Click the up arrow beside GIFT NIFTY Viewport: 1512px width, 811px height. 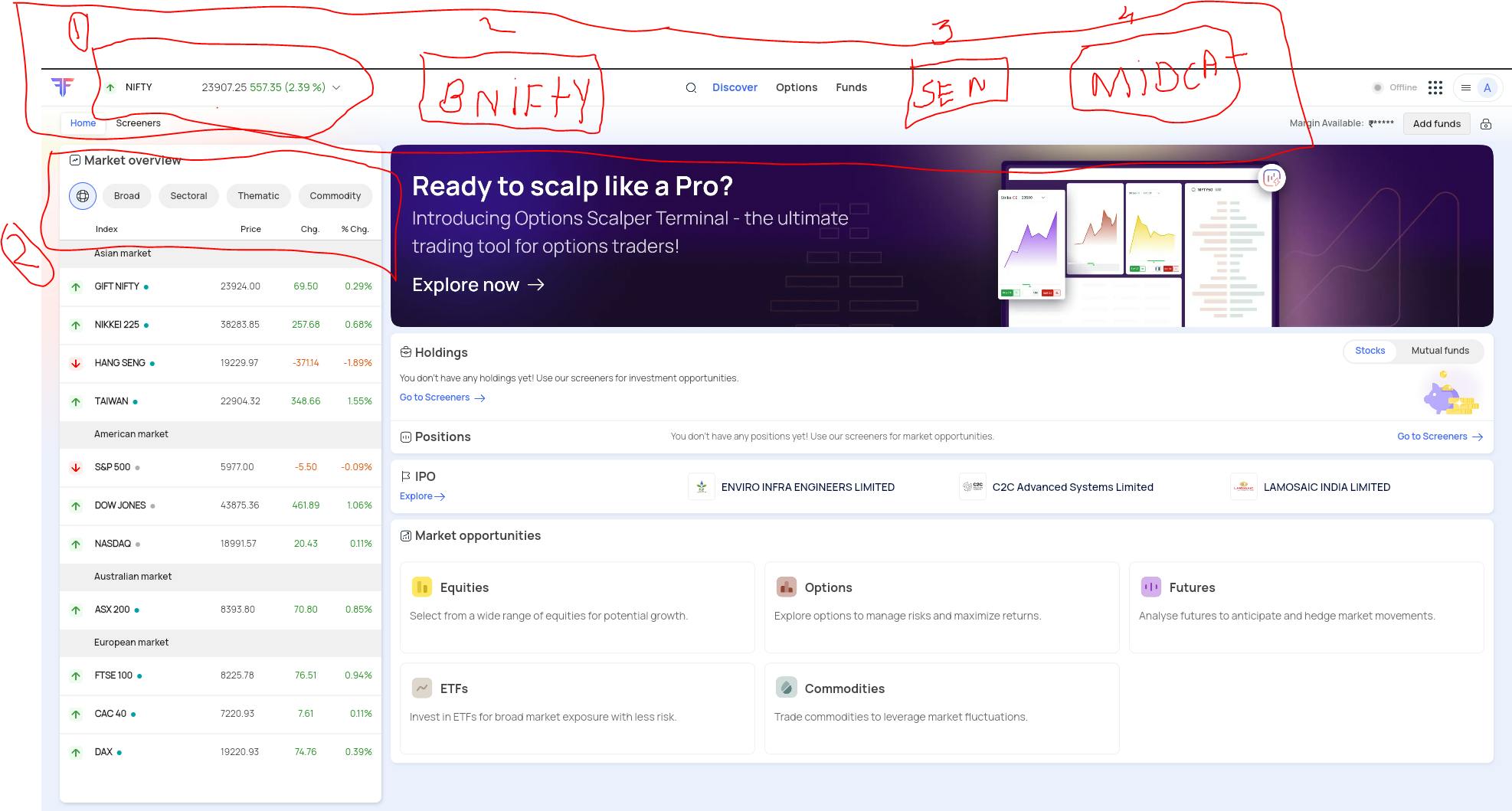click(x=76, y=287)
